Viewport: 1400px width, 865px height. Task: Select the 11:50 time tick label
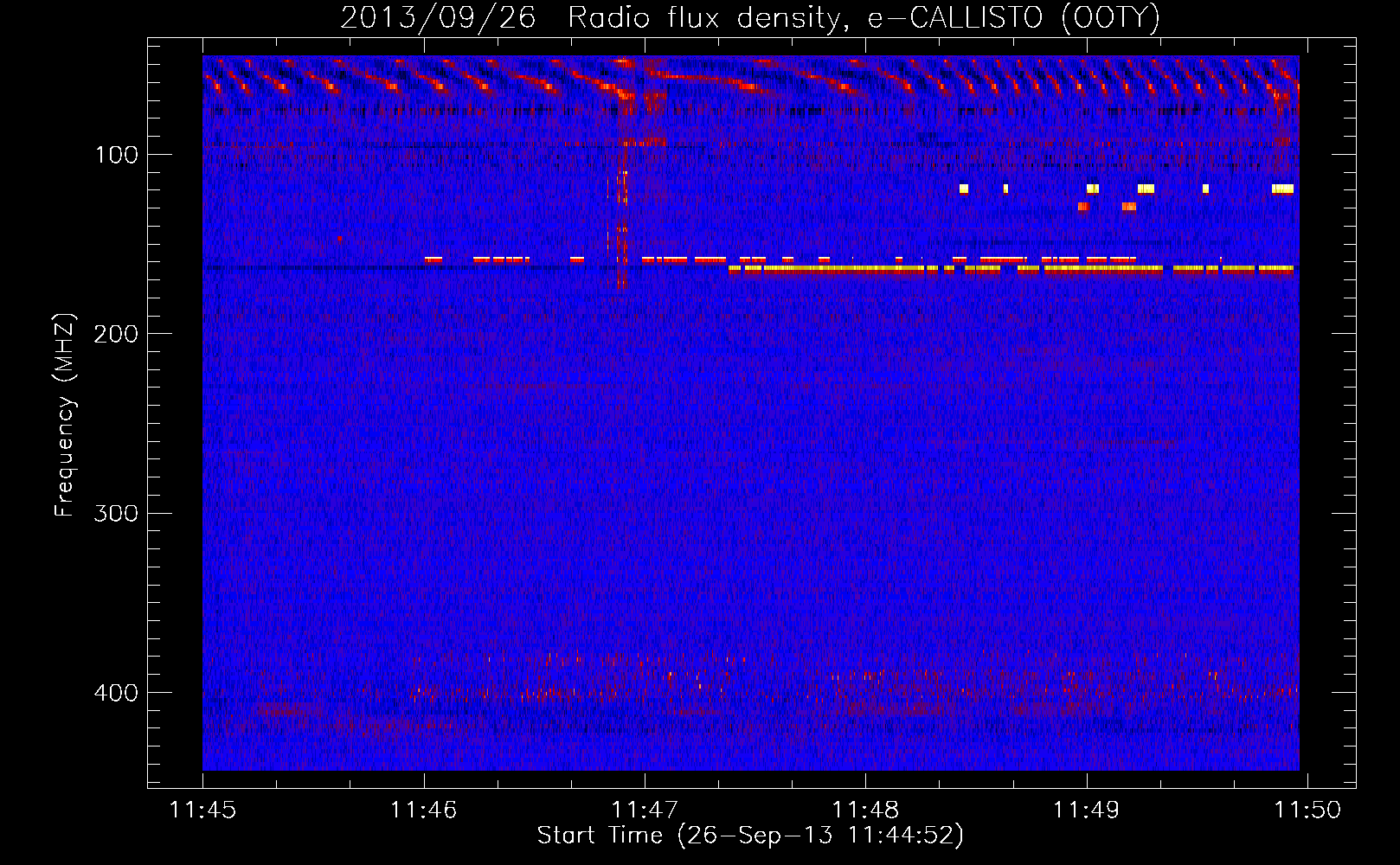(x=1307, y=811)
